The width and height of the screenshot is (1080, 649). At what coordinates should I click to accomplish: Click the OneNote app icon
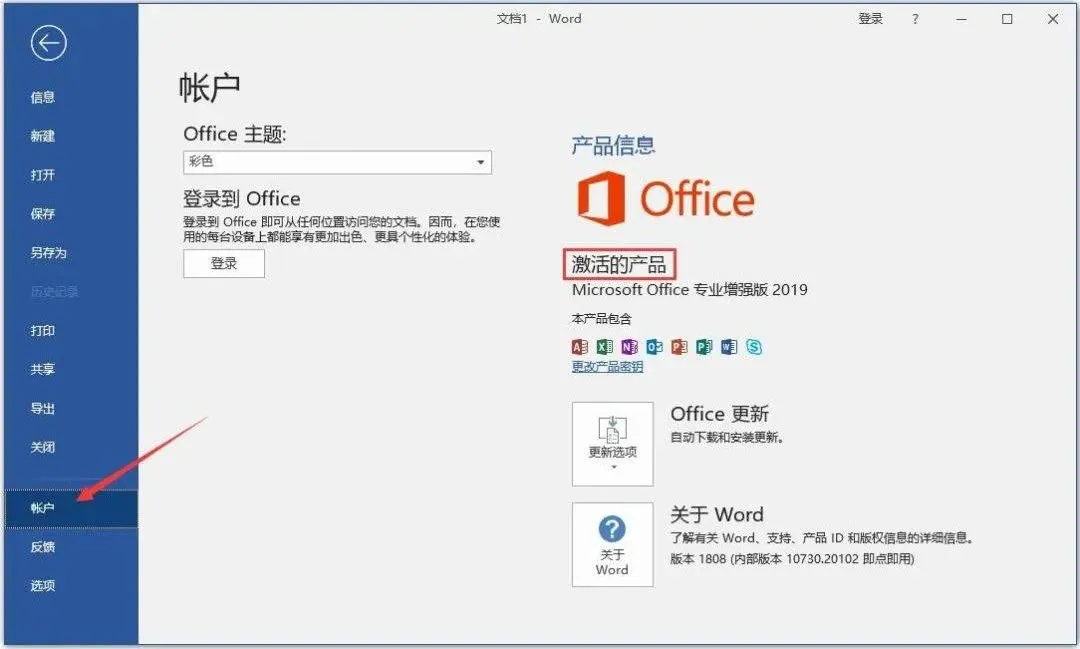630,347
